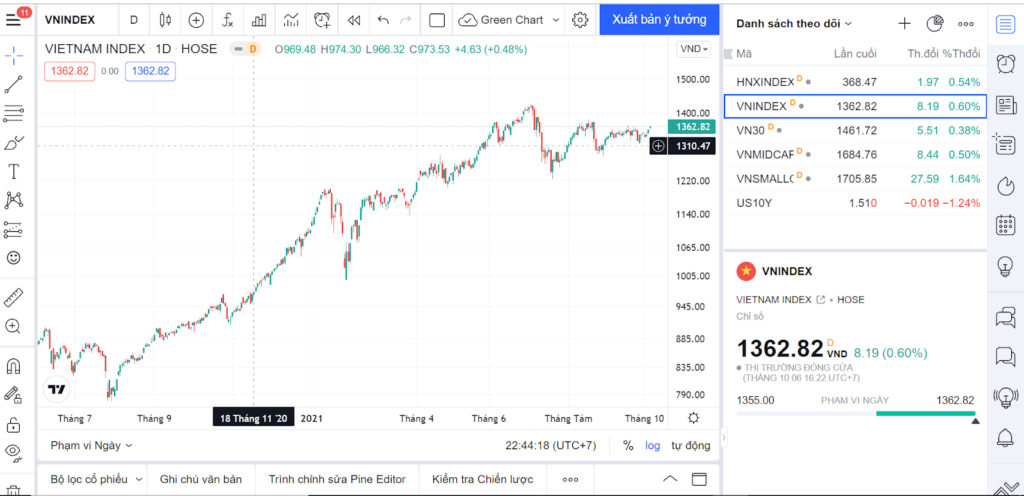Toggle stay in drawing mode

[x=14, y=395]
